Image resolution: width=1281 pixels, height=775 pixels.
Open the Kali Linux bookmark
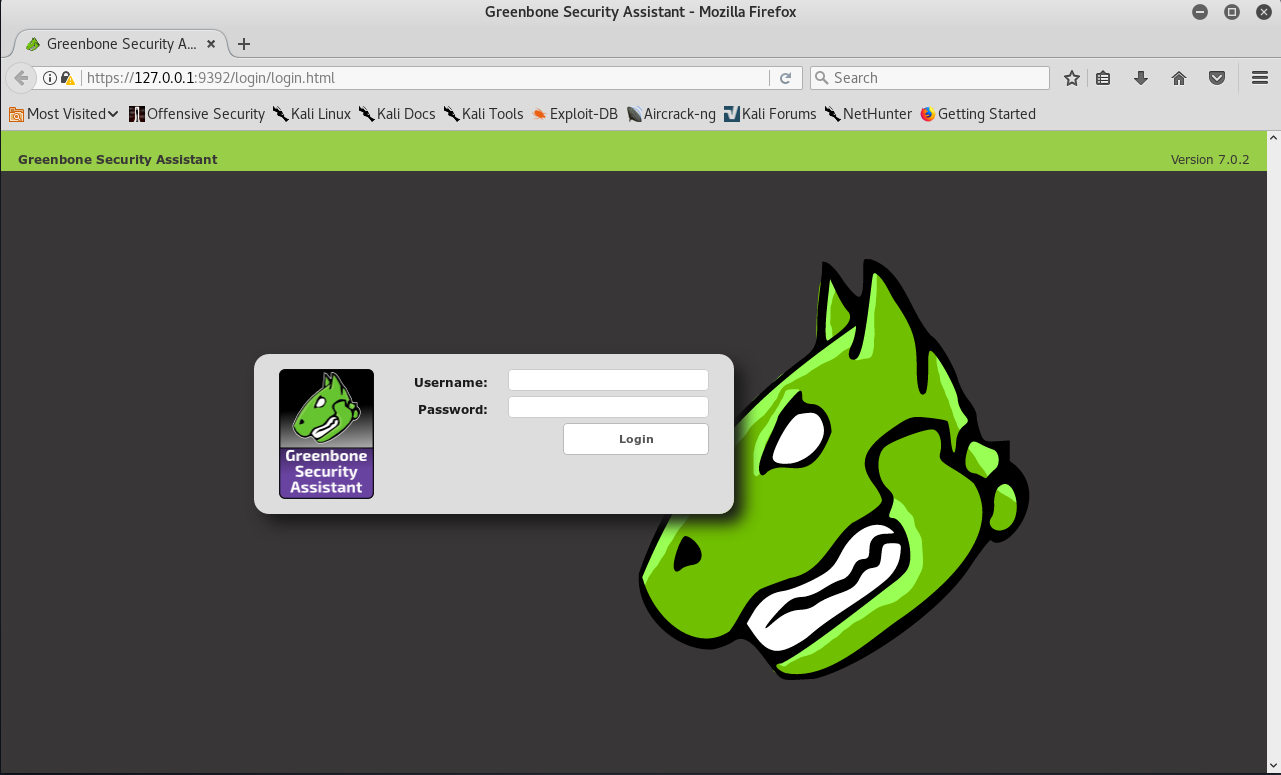pyautogui.click(x=312, y=114)
